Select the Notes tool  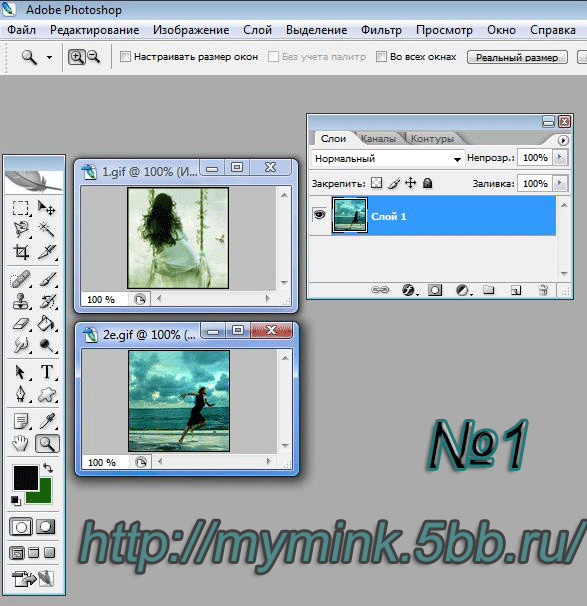[x=20, y=421]
